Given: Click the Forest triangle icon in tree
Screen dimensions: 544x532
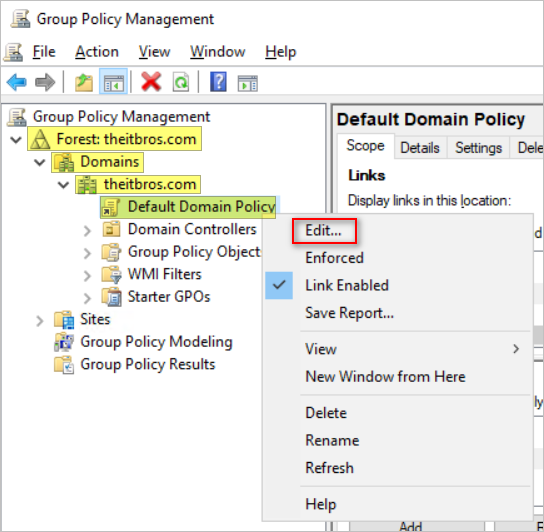Looking at the screenshot, I should pyautogui.click(x=41, y=140).
